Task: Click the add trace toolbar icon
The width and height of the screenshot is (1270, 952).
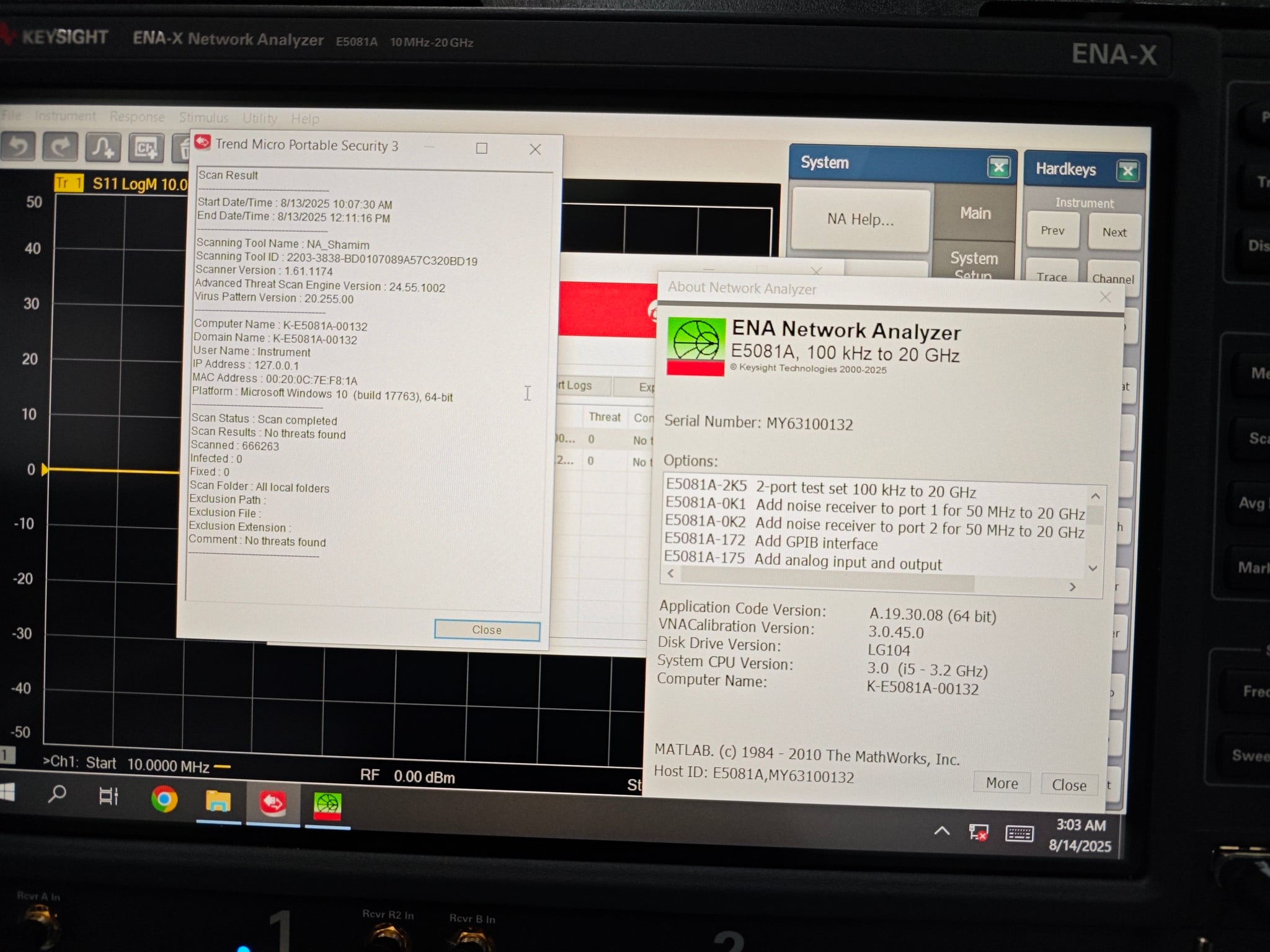Action: (103, 148)
